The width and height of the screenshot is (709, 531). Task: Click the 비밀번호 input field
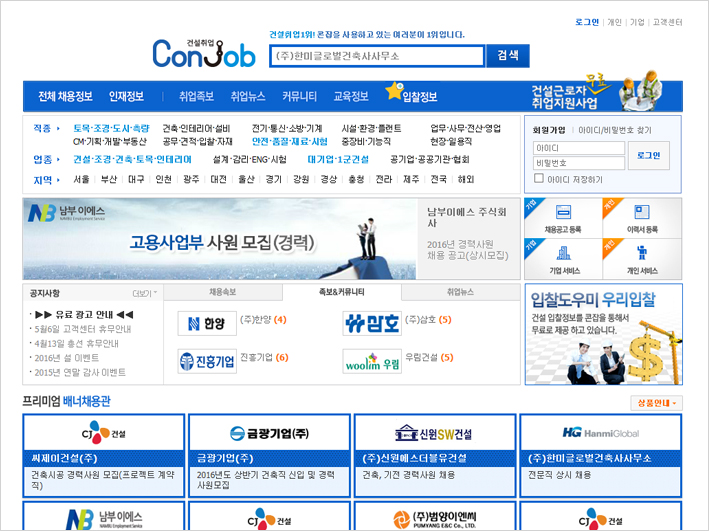[x=579, y=163]
